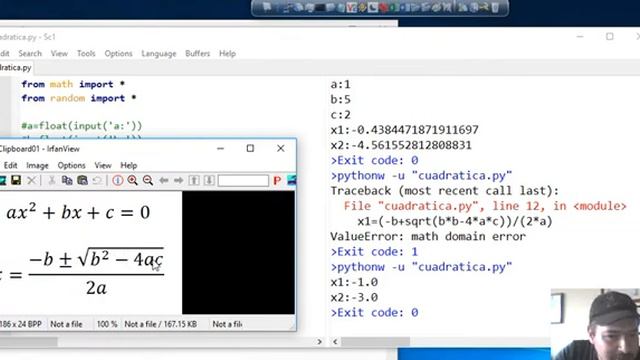
Task: Click the Zoom In magnifier in IrfanView
Action: pos(133,180)
